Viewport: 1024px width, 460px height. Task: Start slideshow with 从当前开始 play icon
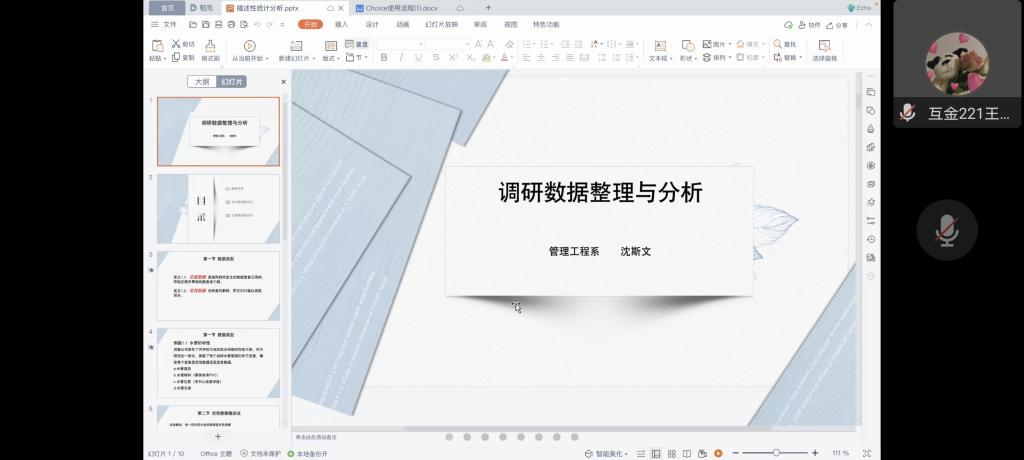(x=249, y=46)
